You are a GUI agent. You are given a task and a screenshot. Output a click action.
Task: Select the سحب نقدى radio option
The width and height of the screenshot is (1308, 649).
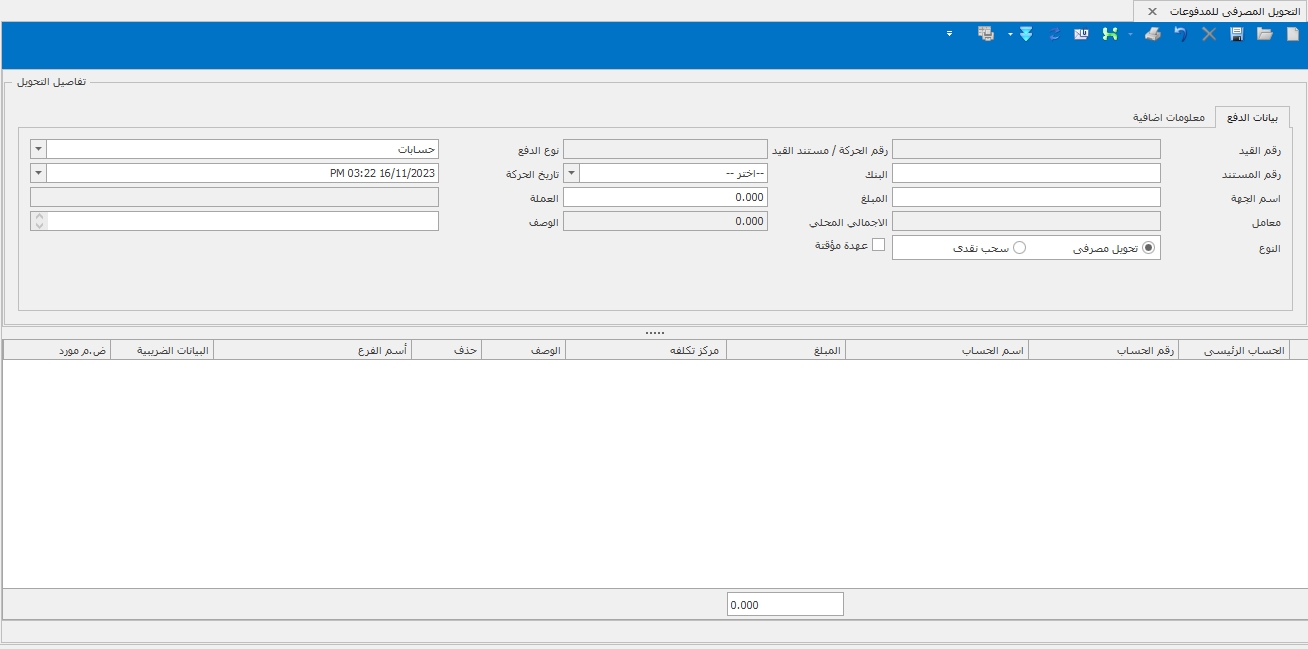click(1020, 247)
